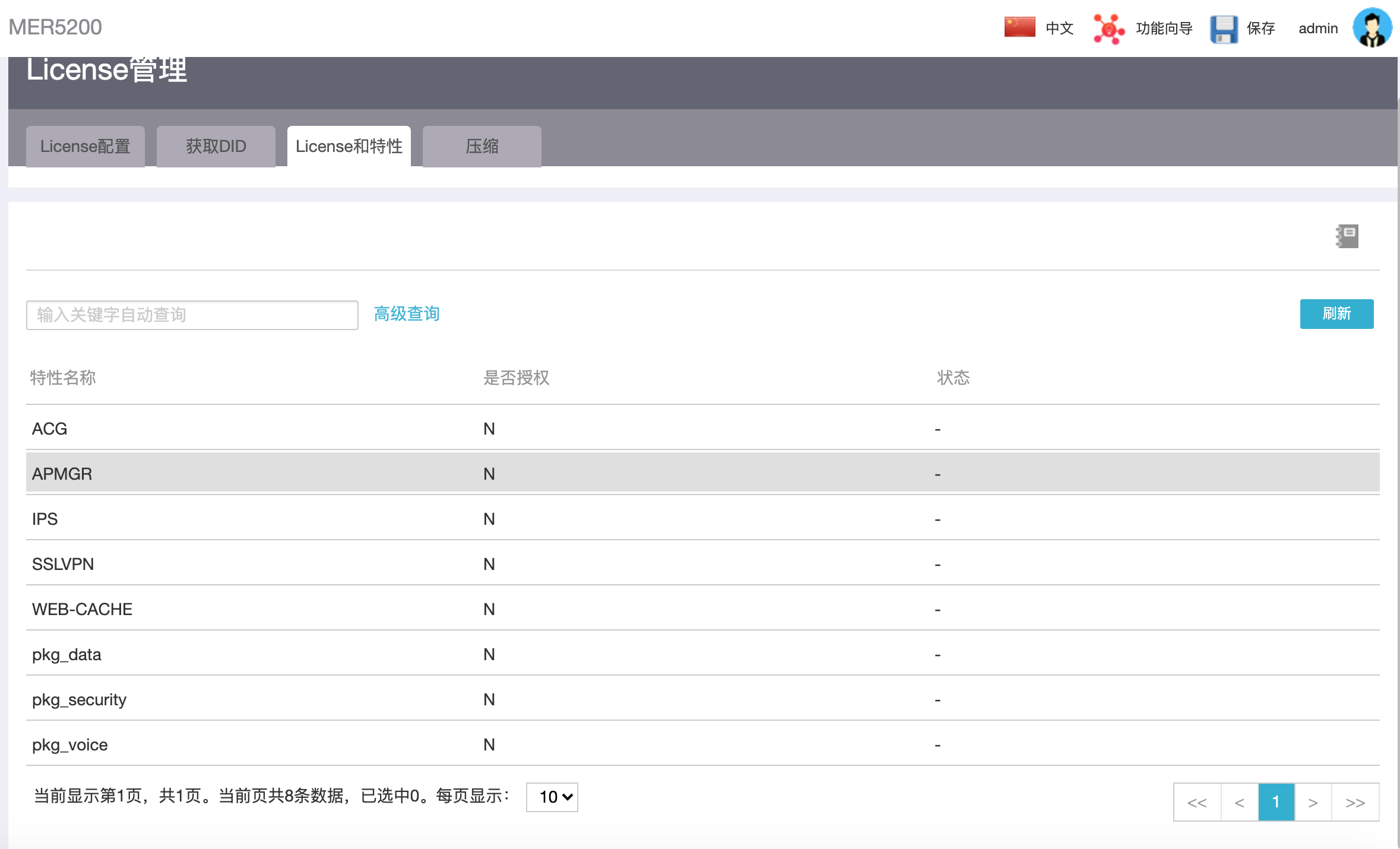Screen dimensions: 1400x849
Task: Open the feature wizard (功能向导) icon
Action: coord(1108,28)
